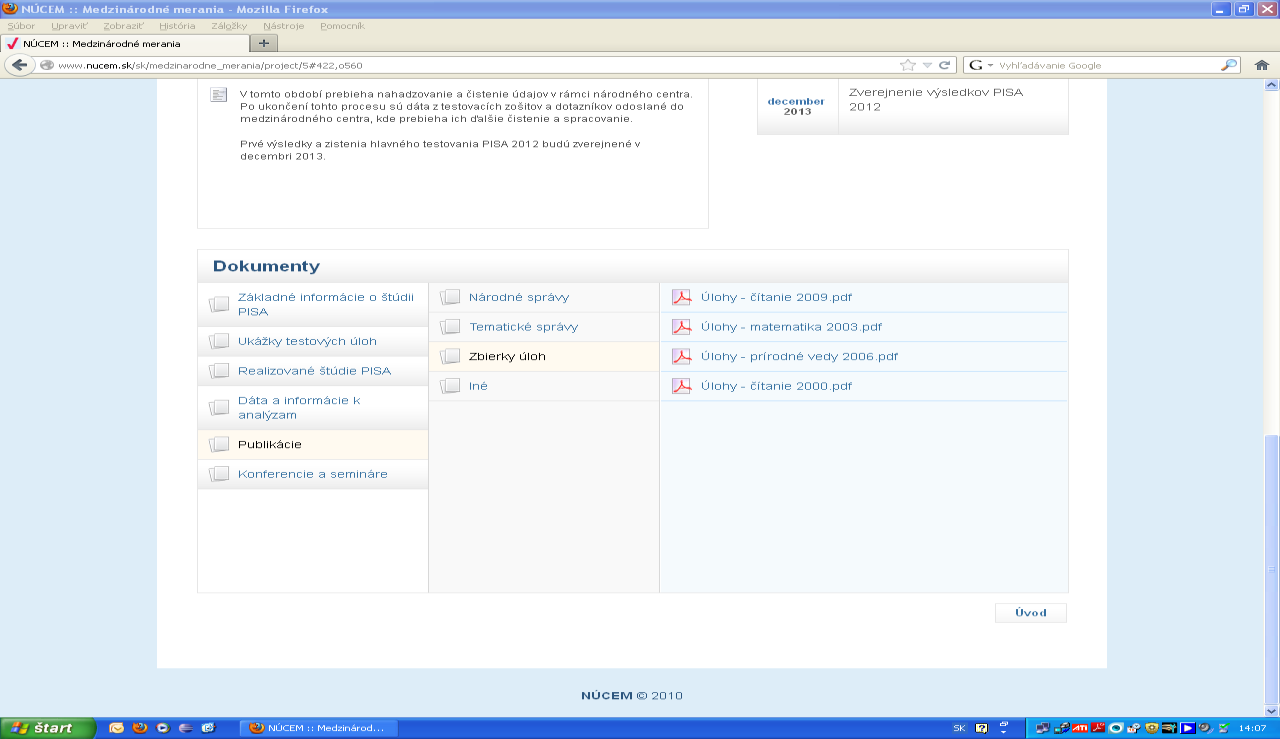This screenshot has height=739, width=1280.
Task: Open the Súbor menu
Action: (x=21, y=25)
